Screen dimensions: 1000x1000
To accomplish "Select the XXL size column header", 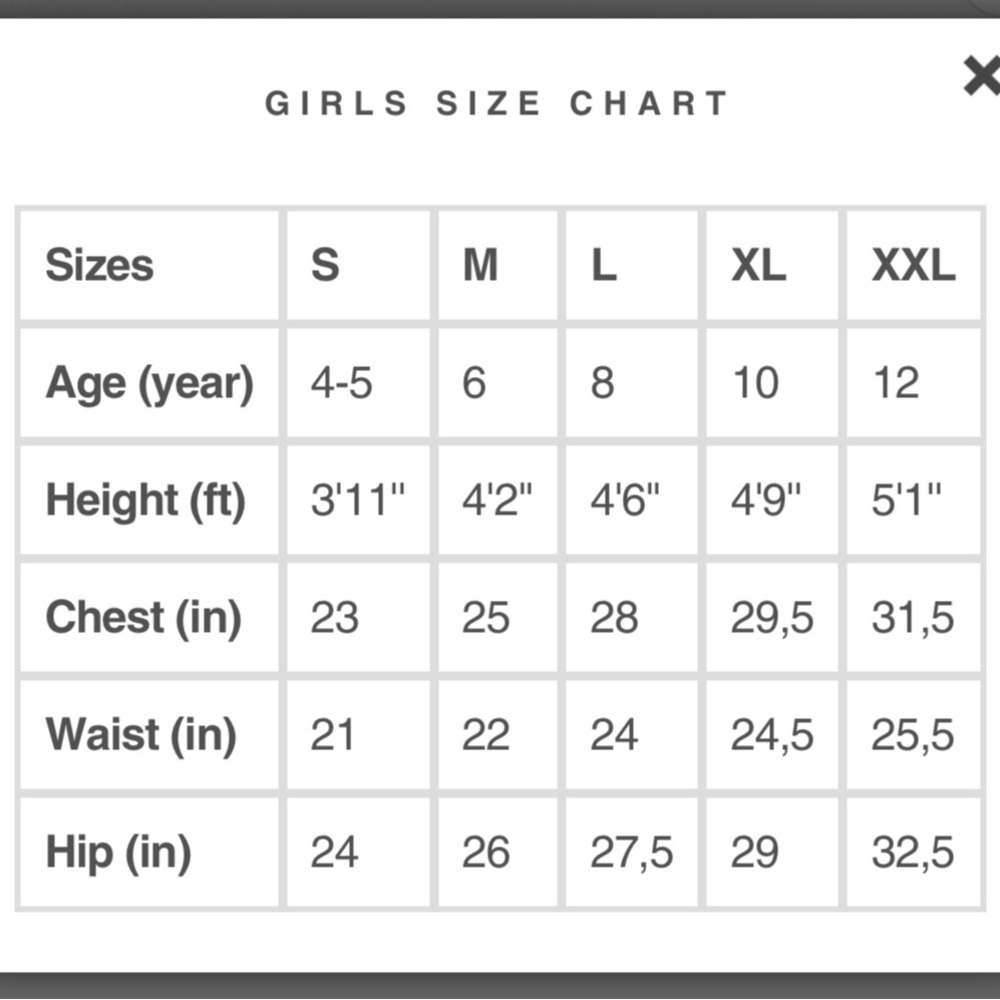I will [x=913, y=265].
